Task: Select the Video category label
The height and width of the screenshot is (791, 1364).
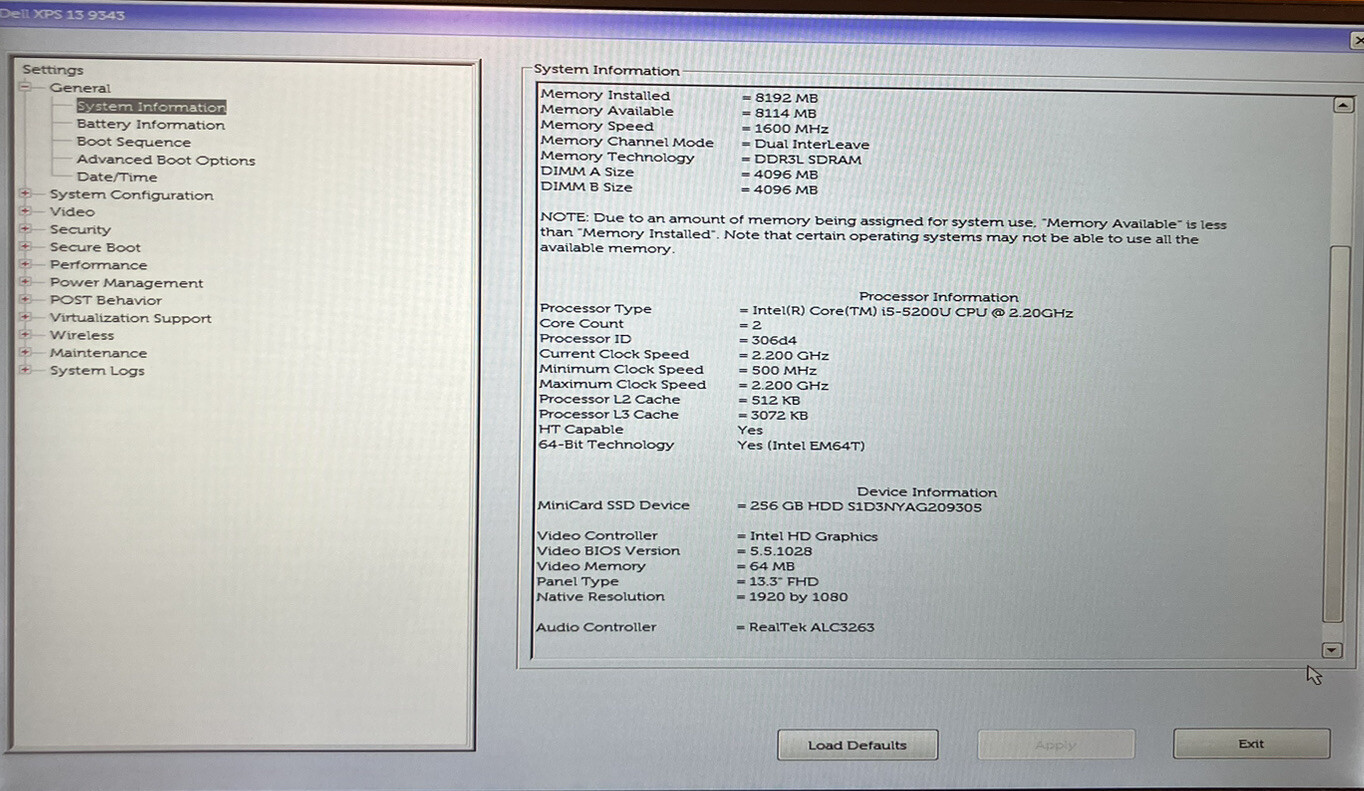Action: click(x=72, y=212)
